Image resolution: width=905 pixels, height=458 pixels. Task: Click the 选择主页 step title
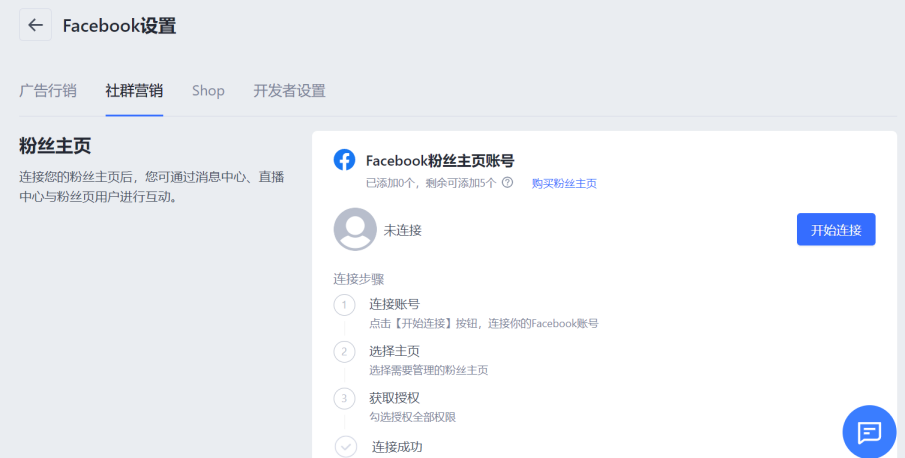(394, 351)
